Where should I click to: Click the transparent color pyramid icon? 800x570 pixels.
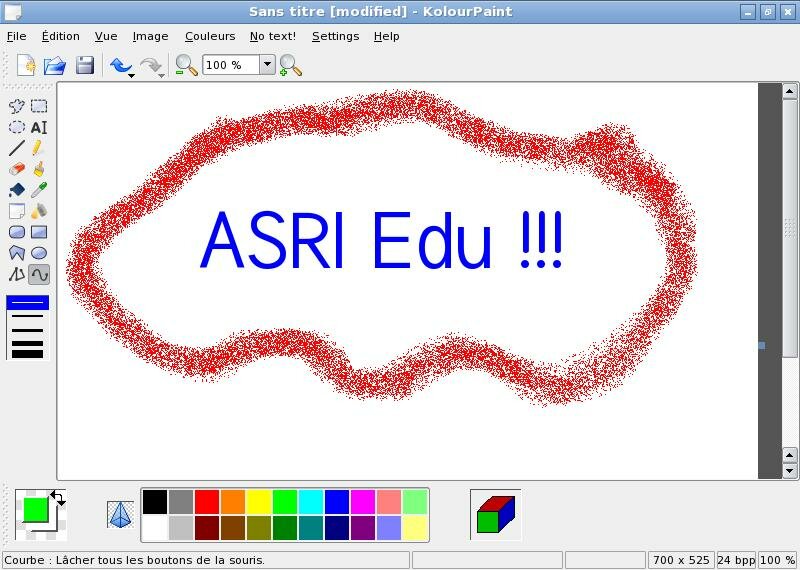click(x=120, y=514)
